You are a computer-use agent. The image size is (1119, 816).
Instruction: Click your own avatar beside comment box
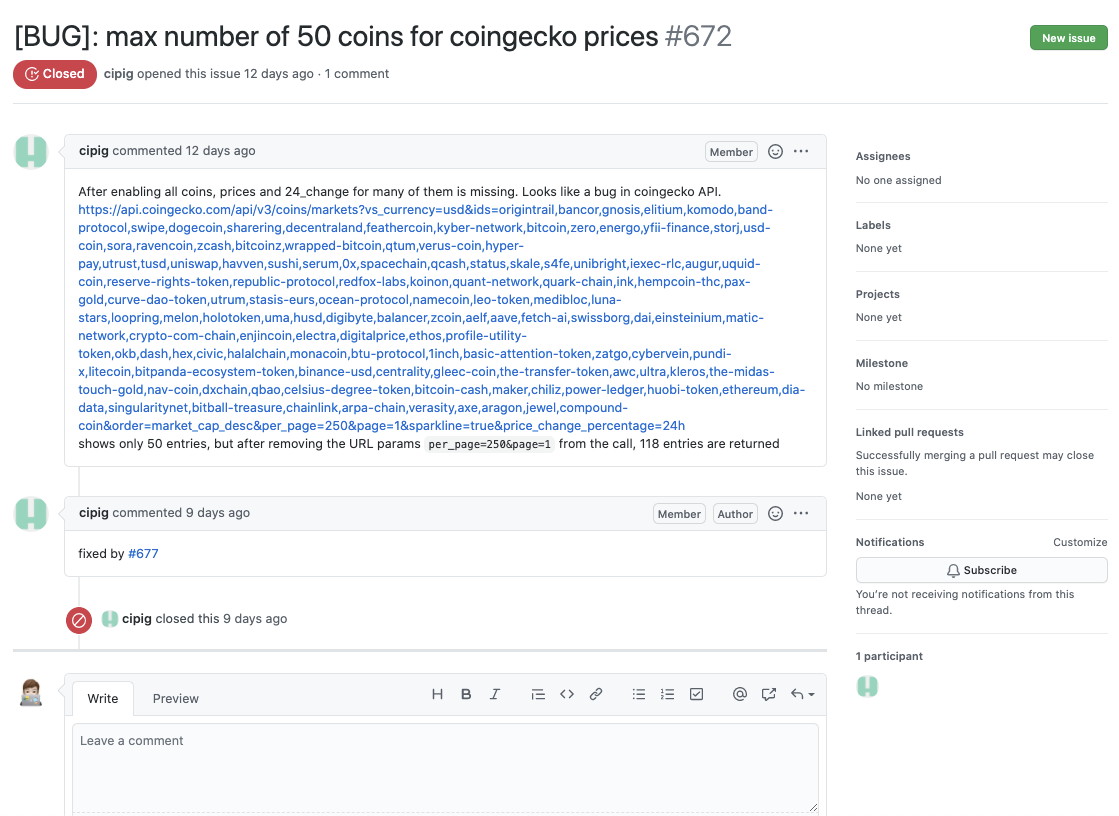[31, 692]
